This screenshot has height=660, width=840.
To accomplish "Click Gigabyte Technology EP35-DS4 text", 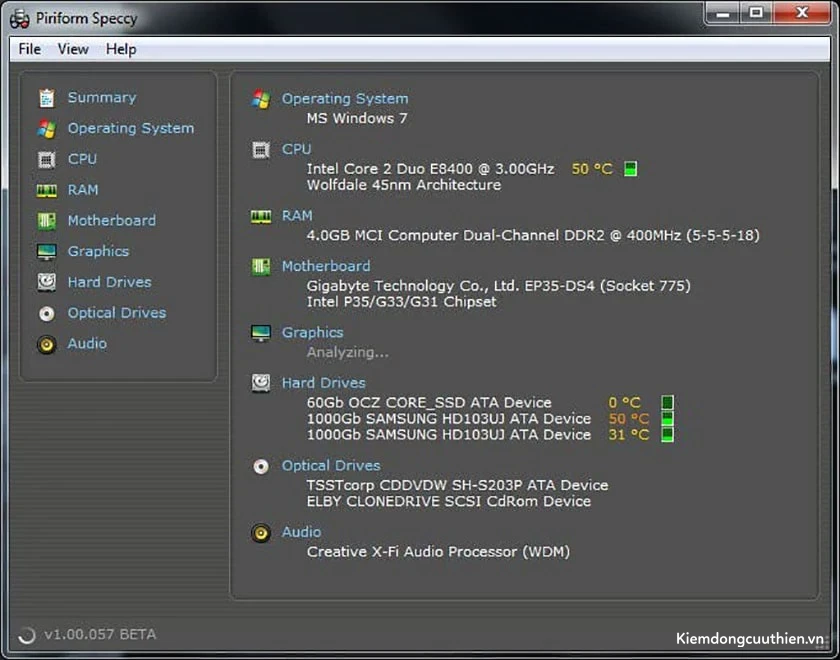I will (x=498, y=286).
